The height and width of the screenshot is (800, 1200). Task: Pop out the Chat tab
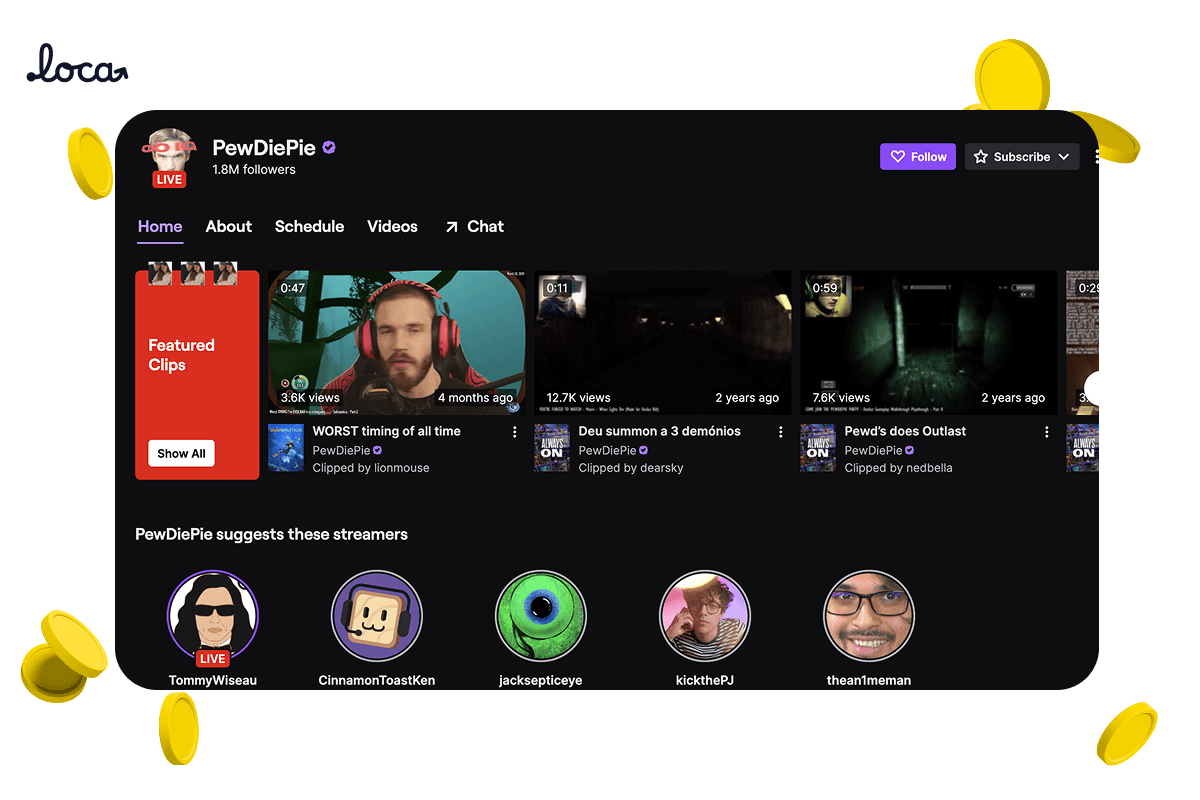[x=474, y=227]
